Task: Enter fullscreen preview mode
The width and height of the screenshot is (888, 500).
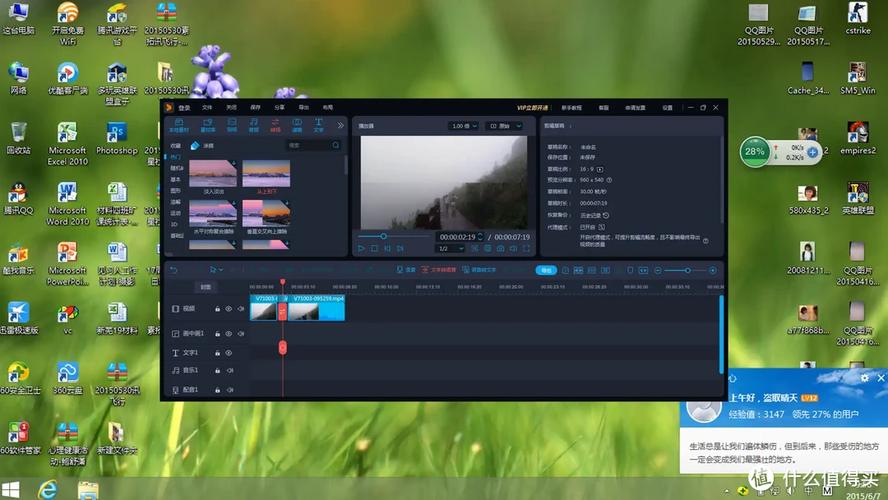Action: (x=526, y=249)
